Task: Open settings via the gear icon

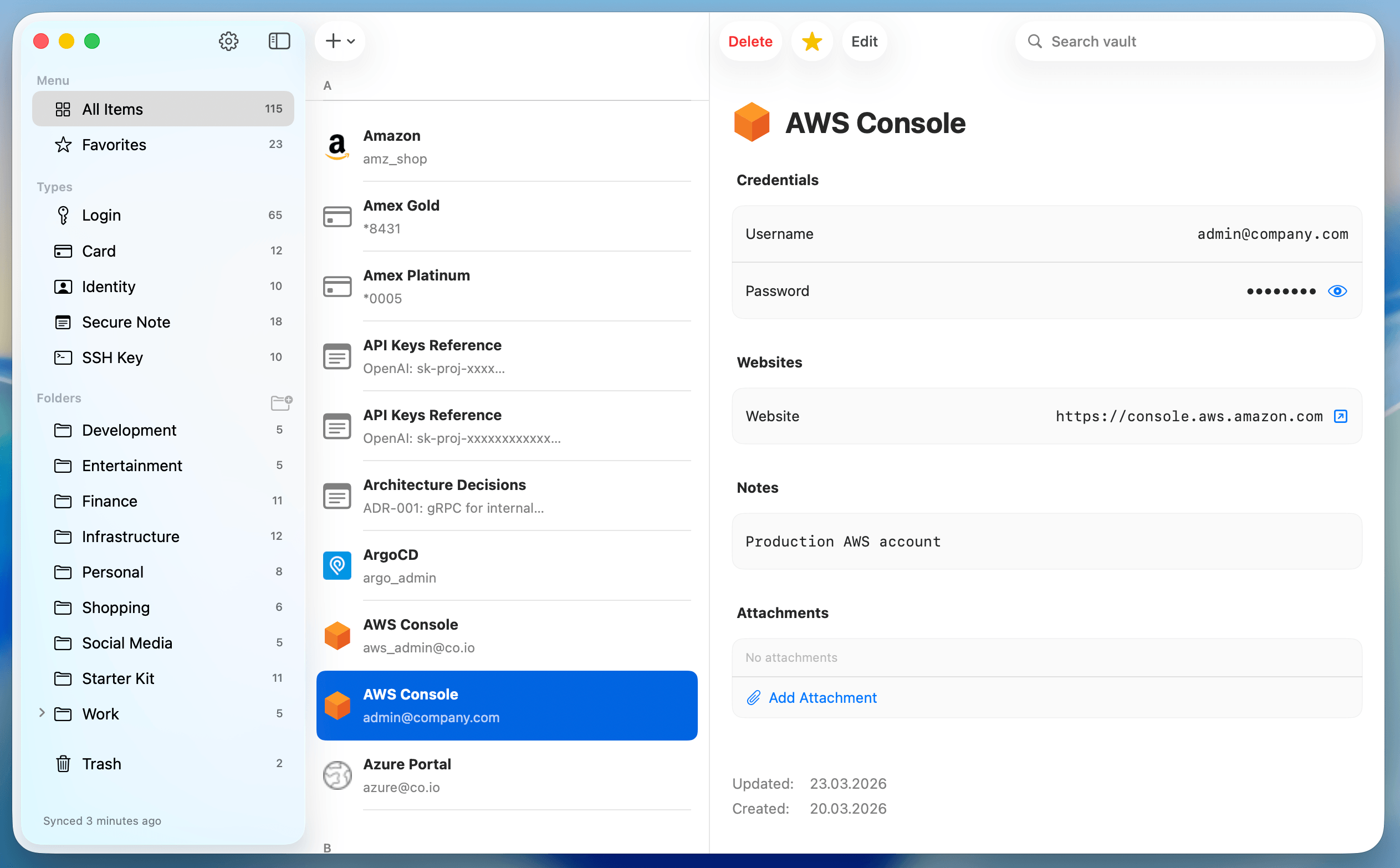Action: 228,42
